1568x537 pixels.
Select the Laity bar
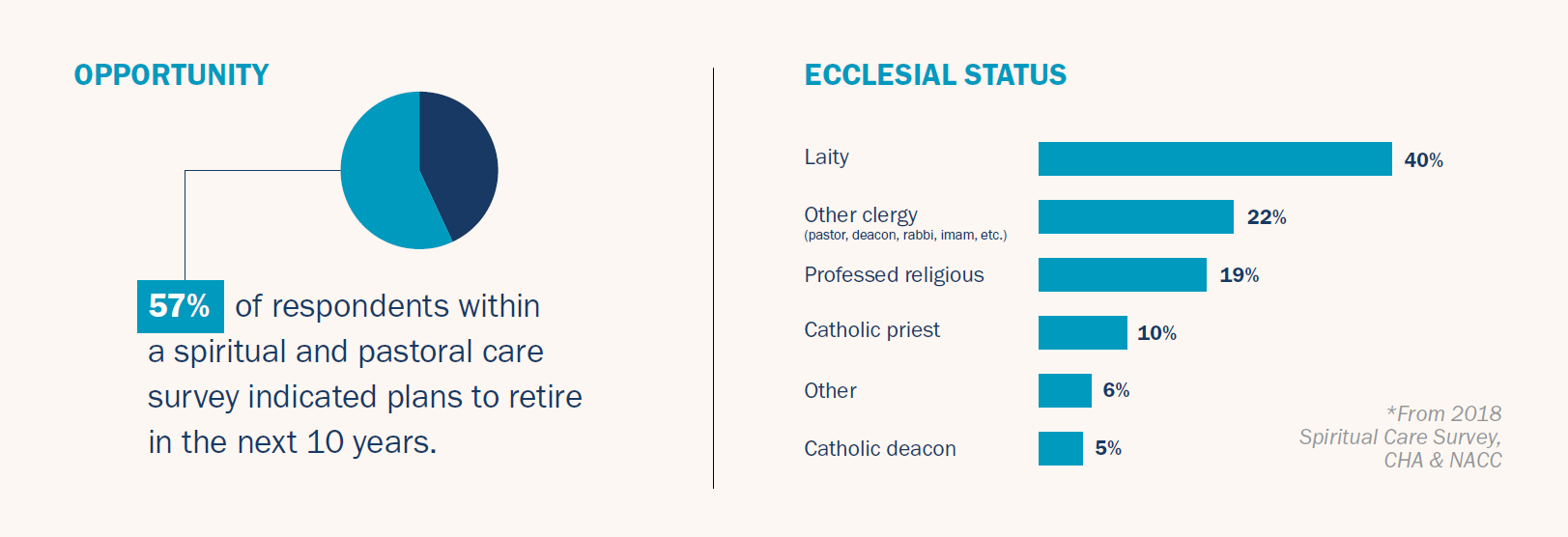pos(1214,159)
